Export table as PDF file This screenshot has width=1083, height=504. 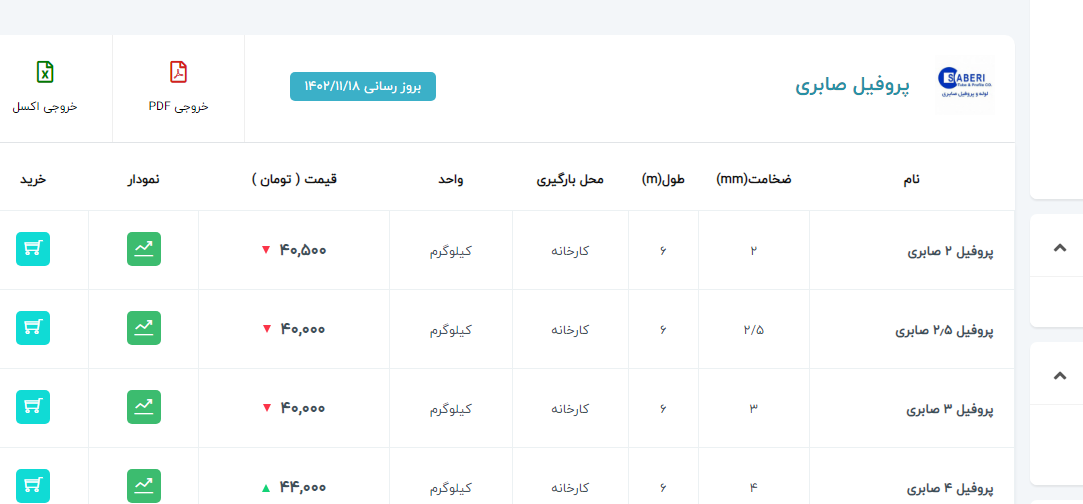click(x=178, y=87)
